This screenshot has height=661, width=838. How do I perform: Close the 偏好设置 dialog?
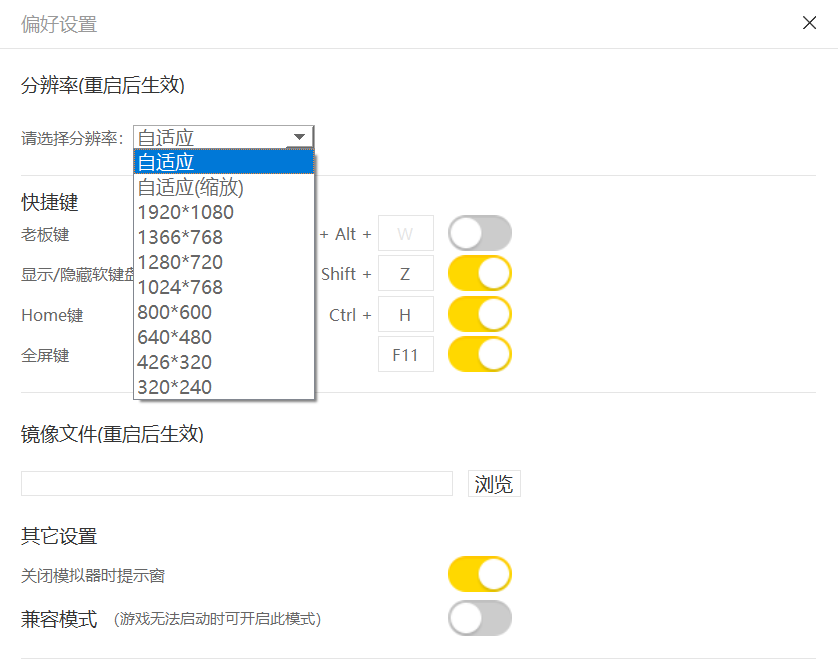coord(809,23)
